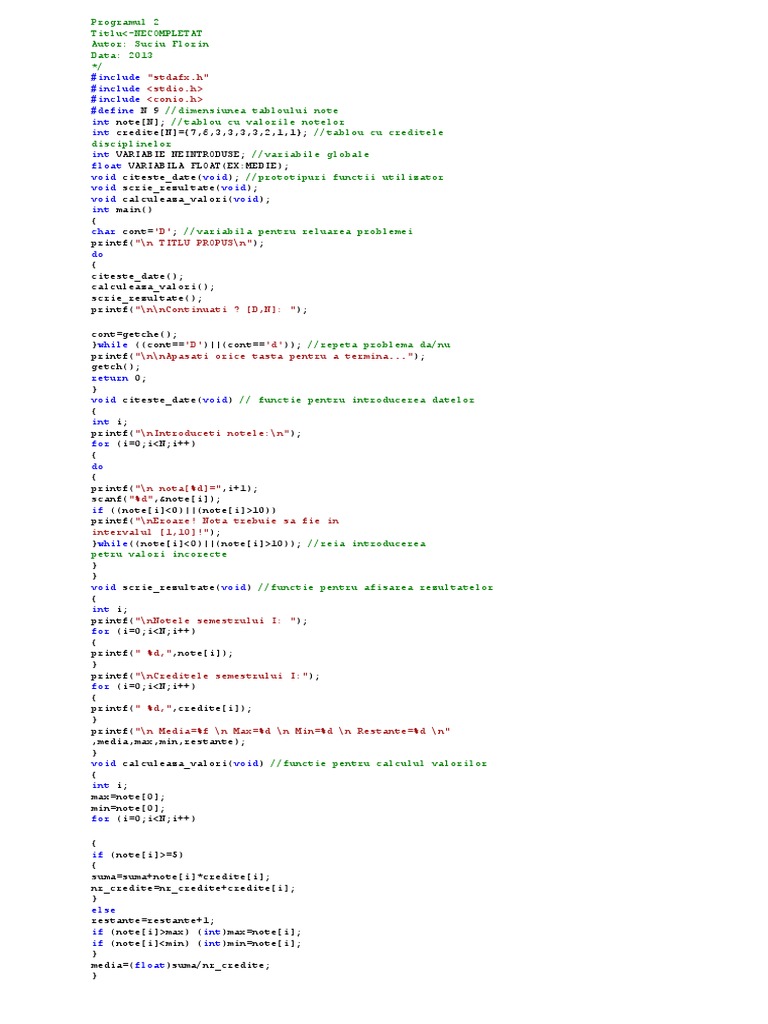Click the 'restante=restante+1;' line

click(x=152, y=921)
